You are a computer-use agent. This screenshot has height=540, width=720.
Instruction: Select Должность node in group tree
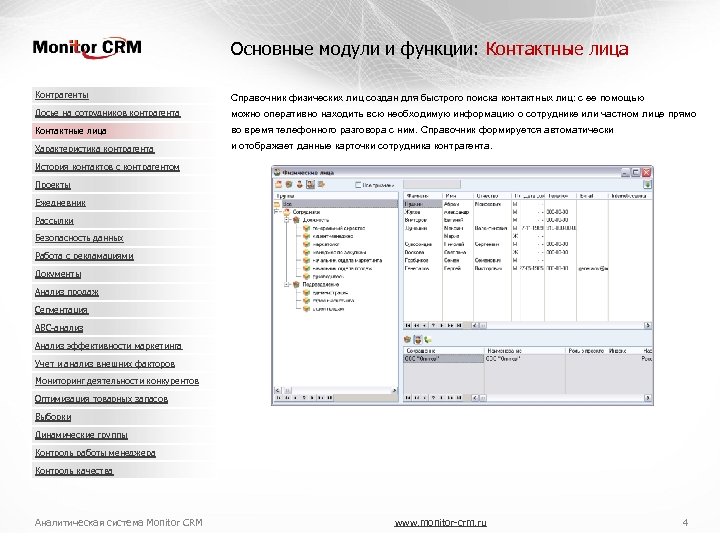316,220
